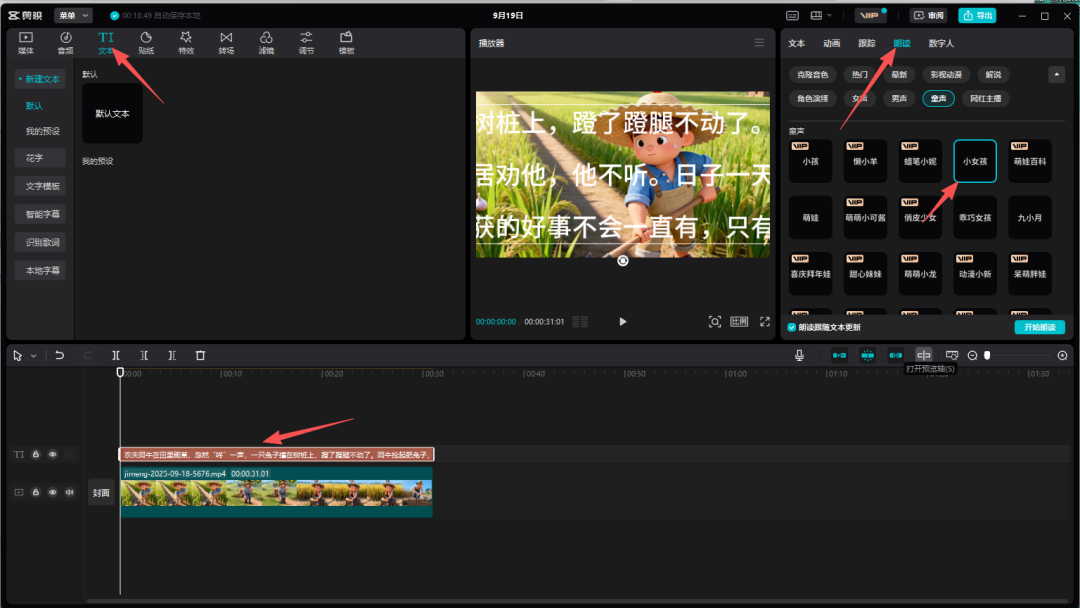Select the 乖巧女孩 voice card
The width and height of the screenshot is (1080, 608).
click(975, 218)
